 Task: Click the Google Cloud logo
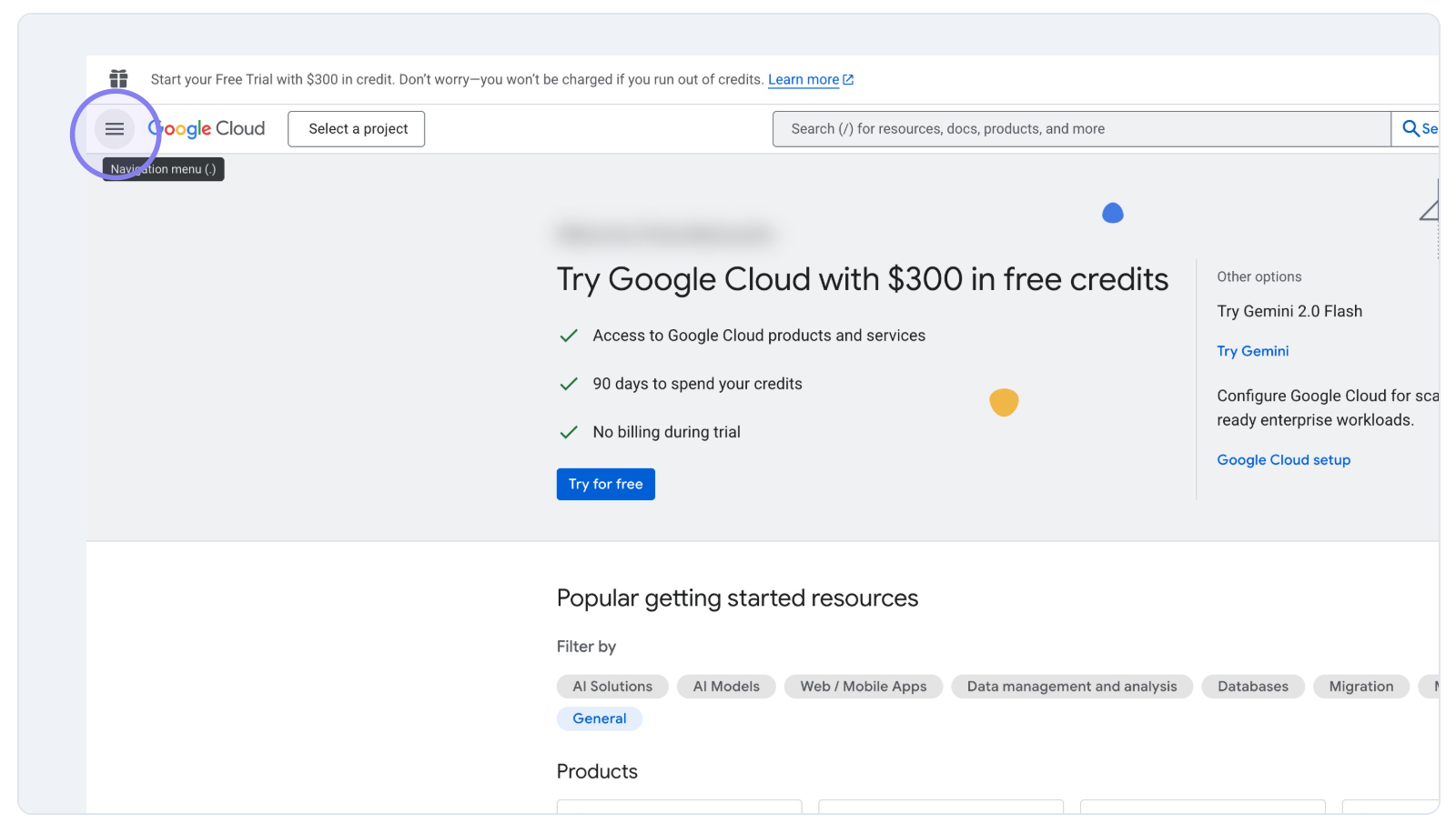pyautogui.click(x=207, y=128)
